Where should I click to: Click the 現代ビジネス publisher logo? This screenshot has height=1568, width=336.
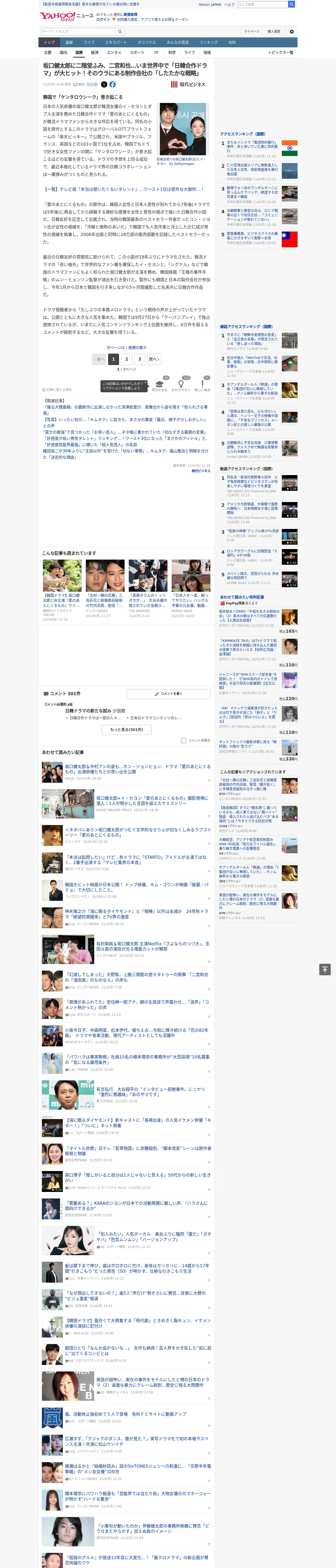pyautogui.click(x=188, y=85)
